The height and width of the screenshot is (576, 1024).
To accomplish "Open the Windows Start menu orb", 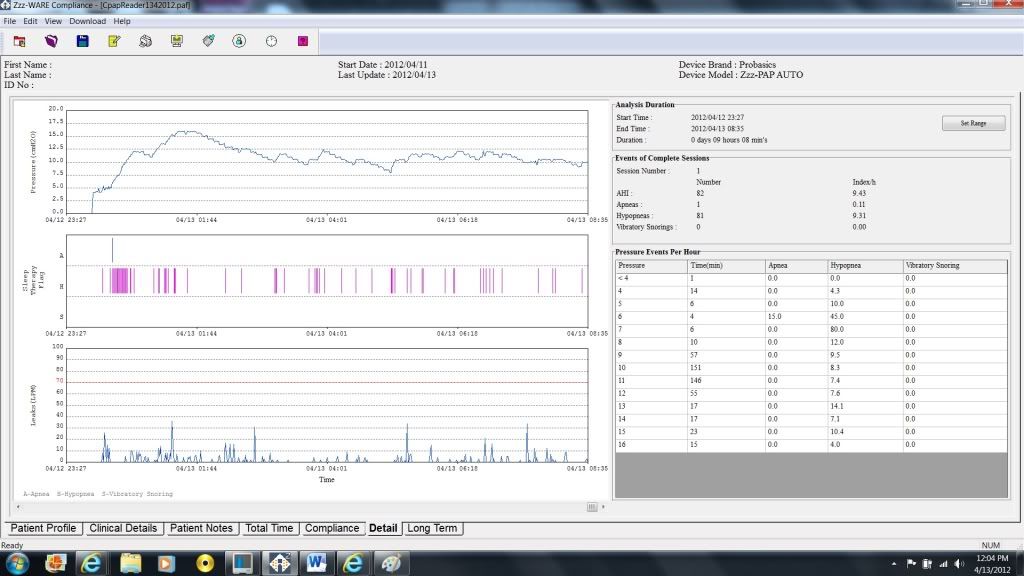I will (x=18, y=563).
